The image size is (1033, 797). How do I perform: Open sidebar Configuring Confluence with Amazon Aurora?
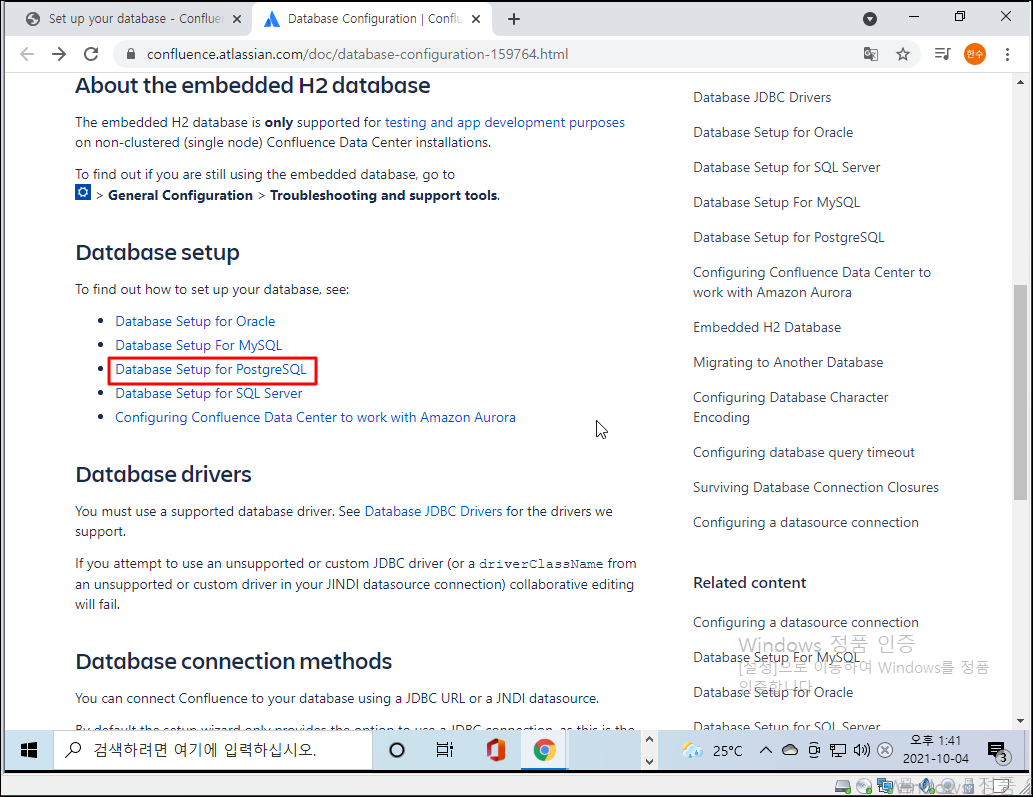tap(812, 283)
